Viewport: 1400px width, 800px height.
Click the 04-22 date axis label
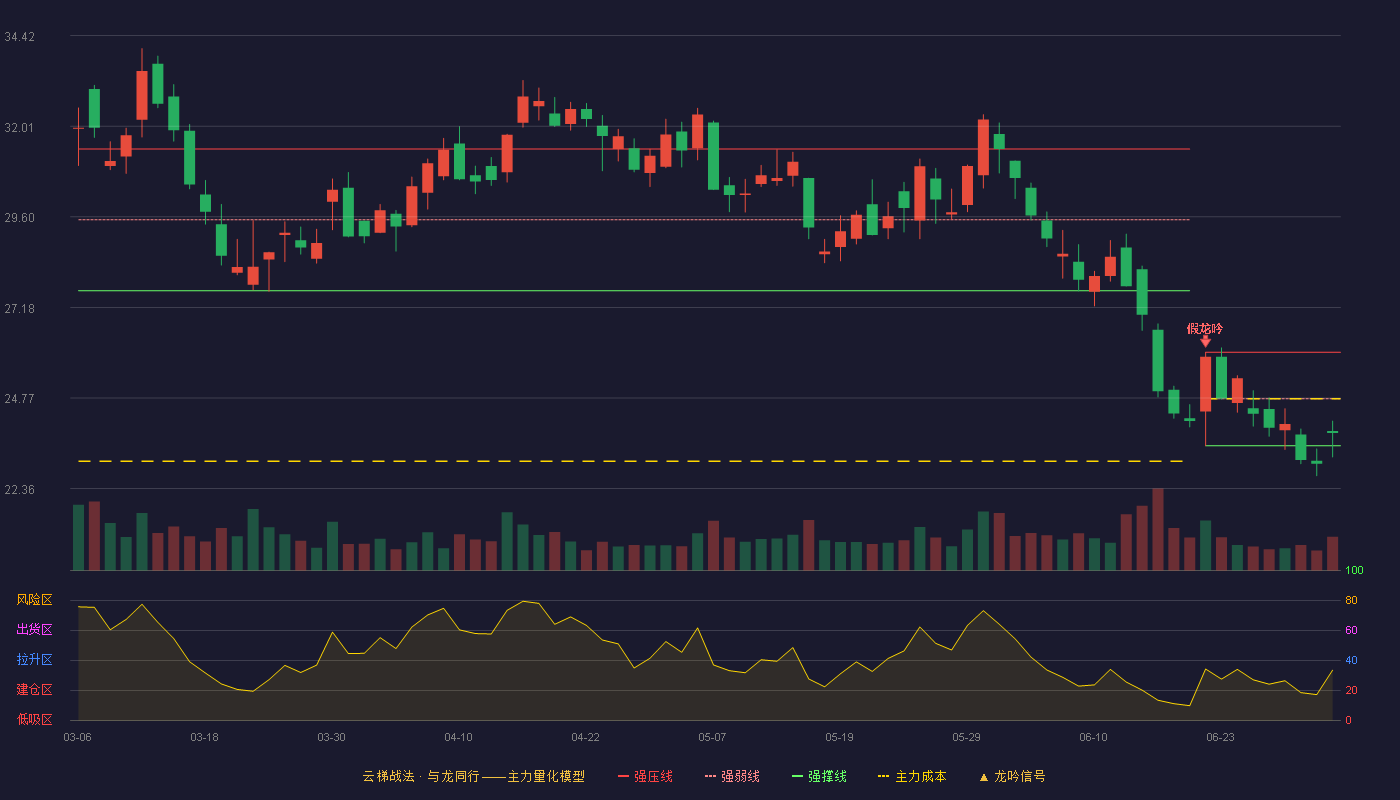pyautogui.click(x=585, y=737)
